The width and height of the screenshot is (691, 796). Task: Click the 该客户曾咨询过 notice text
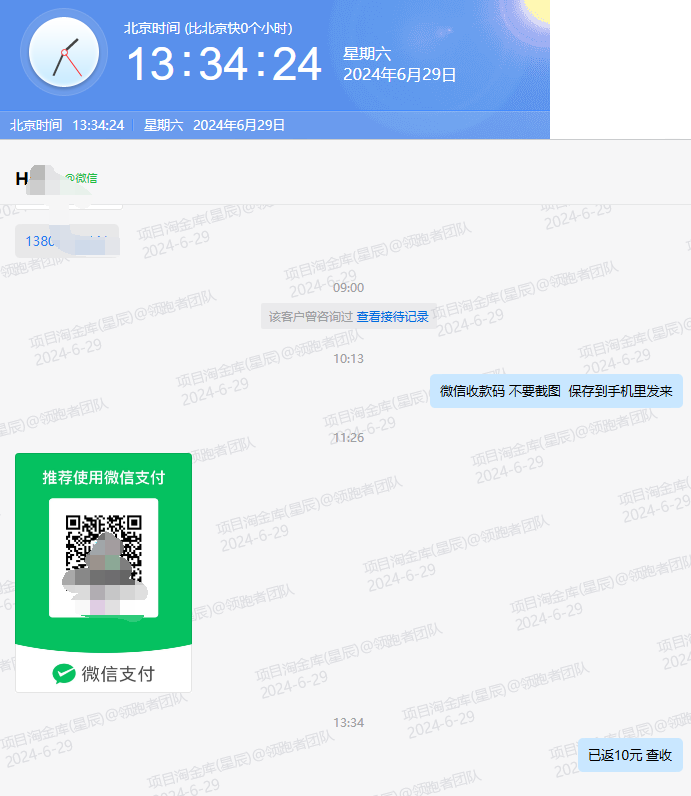tap(310, 317)
